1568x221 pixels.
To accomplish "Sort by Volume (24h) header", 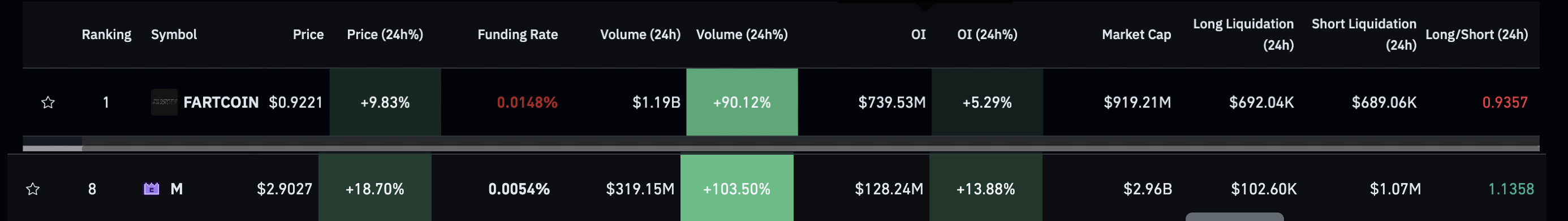I will coord(640,34).
